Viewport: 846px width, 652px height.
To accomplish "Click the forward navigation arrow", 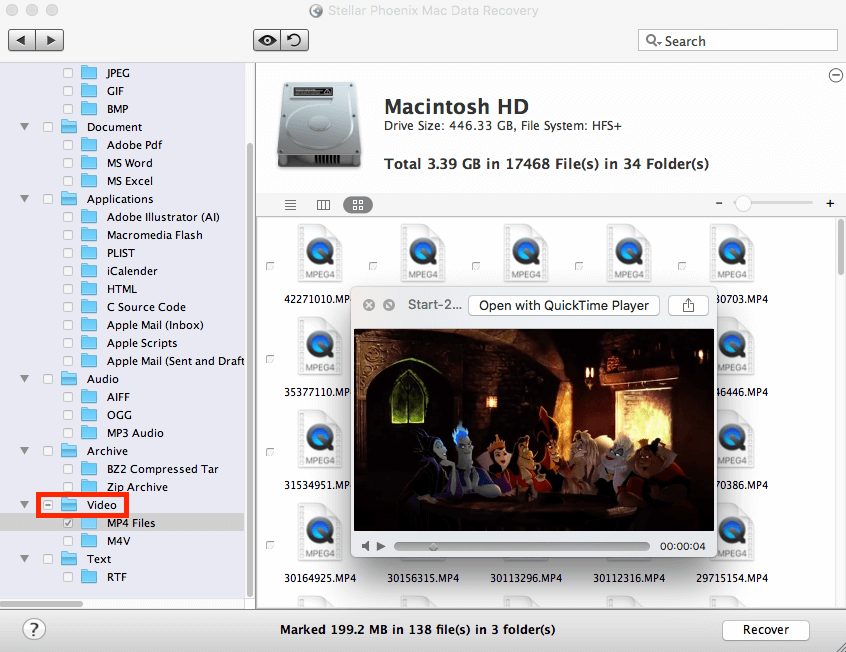I will (x=50, y=40).
